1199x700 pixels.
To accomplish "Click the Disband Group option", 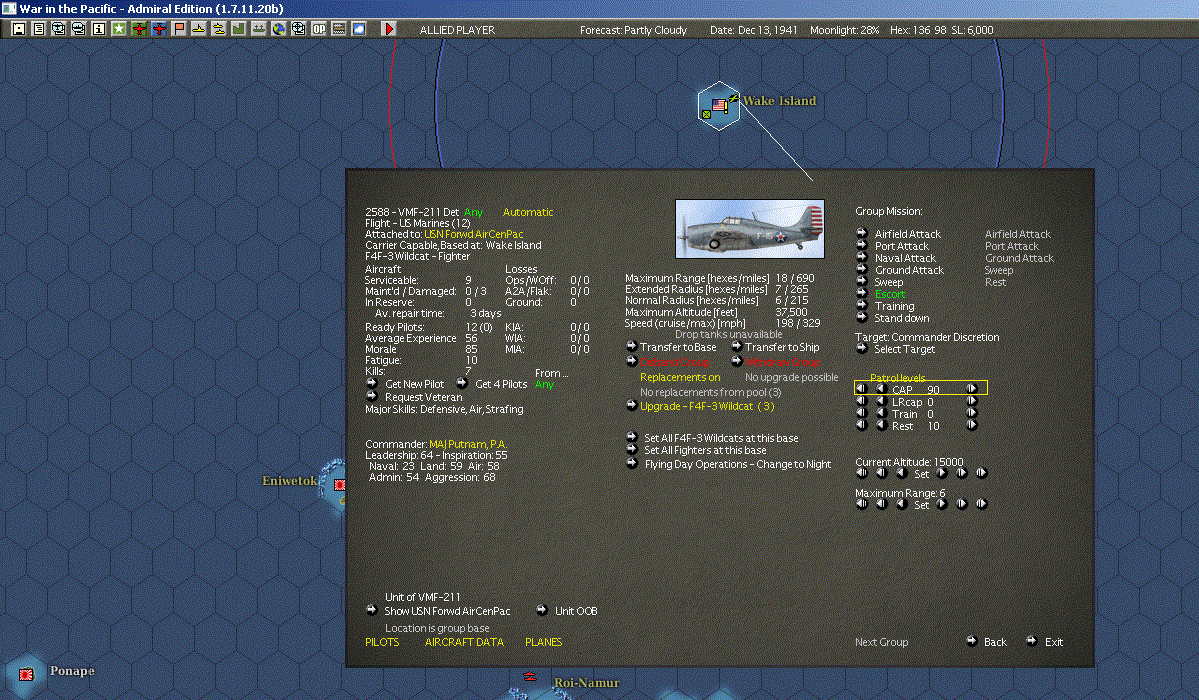I will [x=674, y=362].
